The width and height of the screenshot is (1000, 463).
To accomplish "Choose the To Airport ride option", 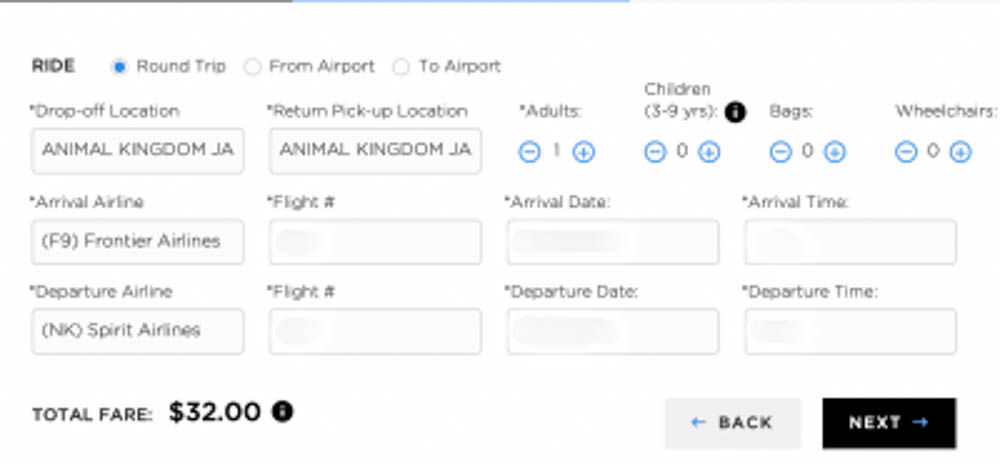I will click(401, 66).
